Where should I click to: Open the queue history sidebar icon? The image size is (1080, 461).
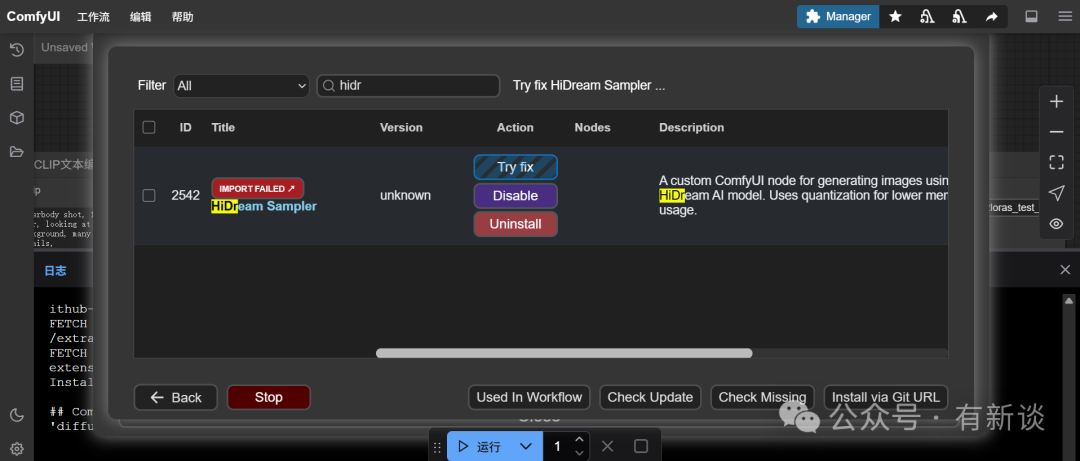click(x=17, y=50)
